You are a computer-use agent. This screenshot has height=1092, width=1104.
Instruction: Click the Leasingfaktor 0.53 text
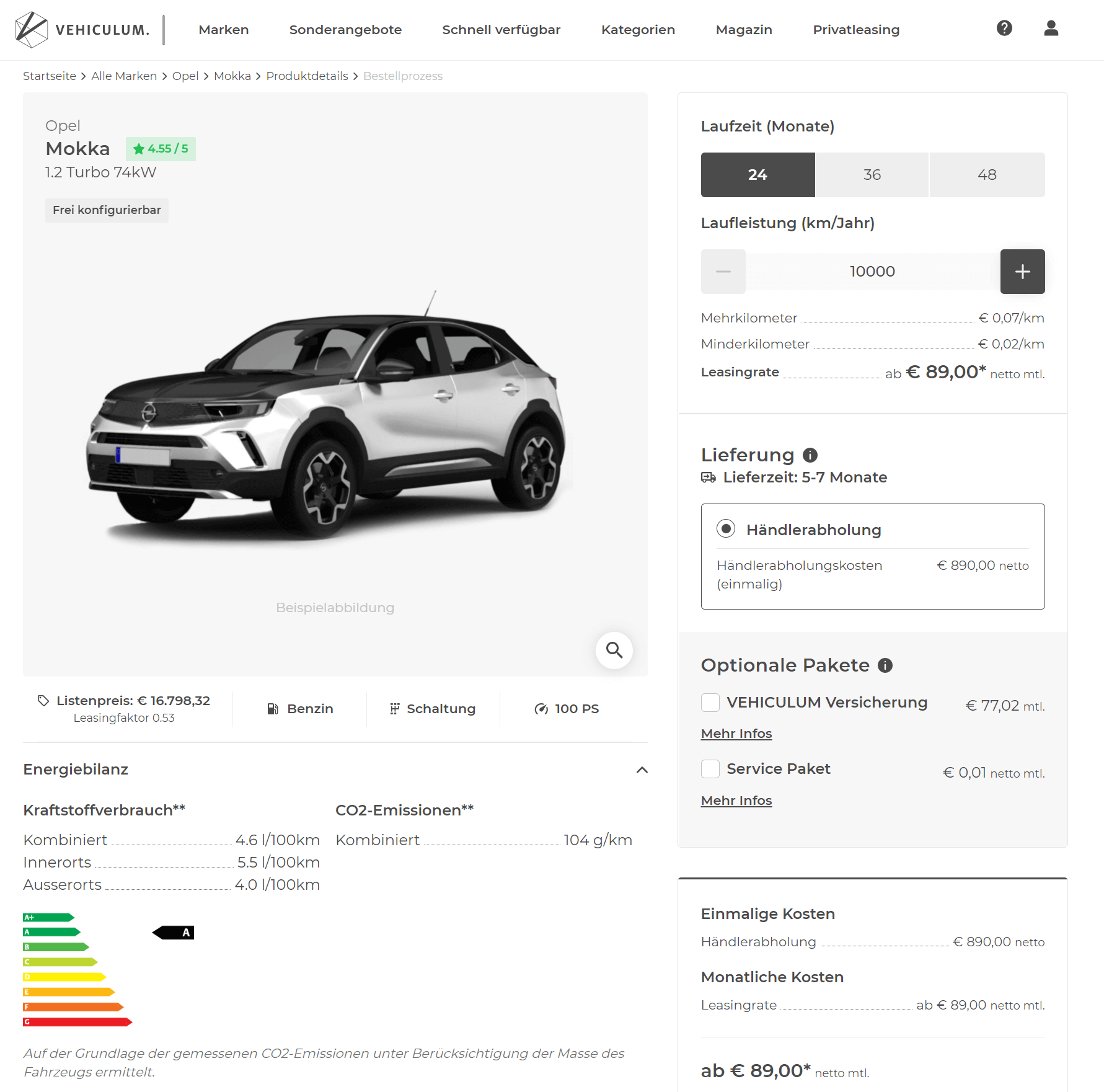124,718
